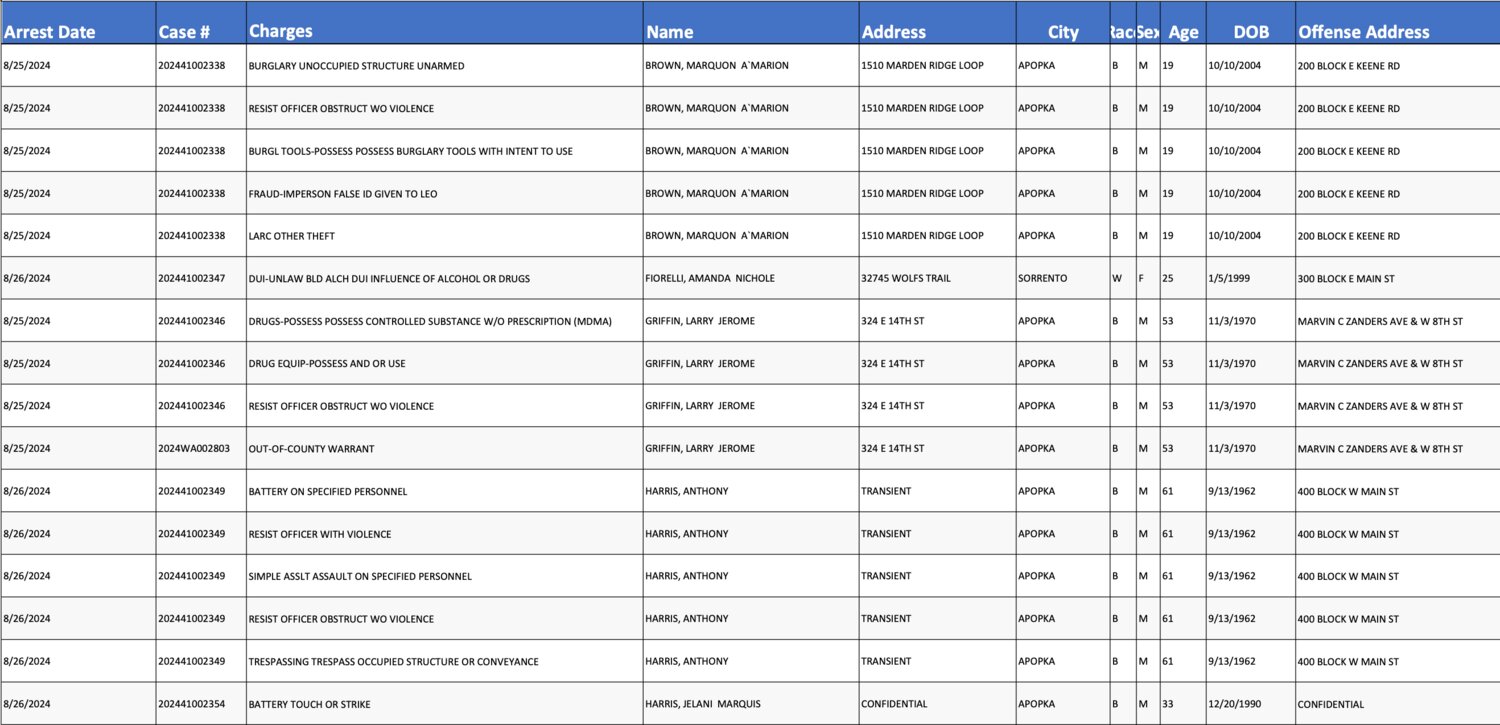Click the CONFIDENTIAL address cell for Jelani Harris
Viewport: 1500px width, 725px height.
(937, 704)
